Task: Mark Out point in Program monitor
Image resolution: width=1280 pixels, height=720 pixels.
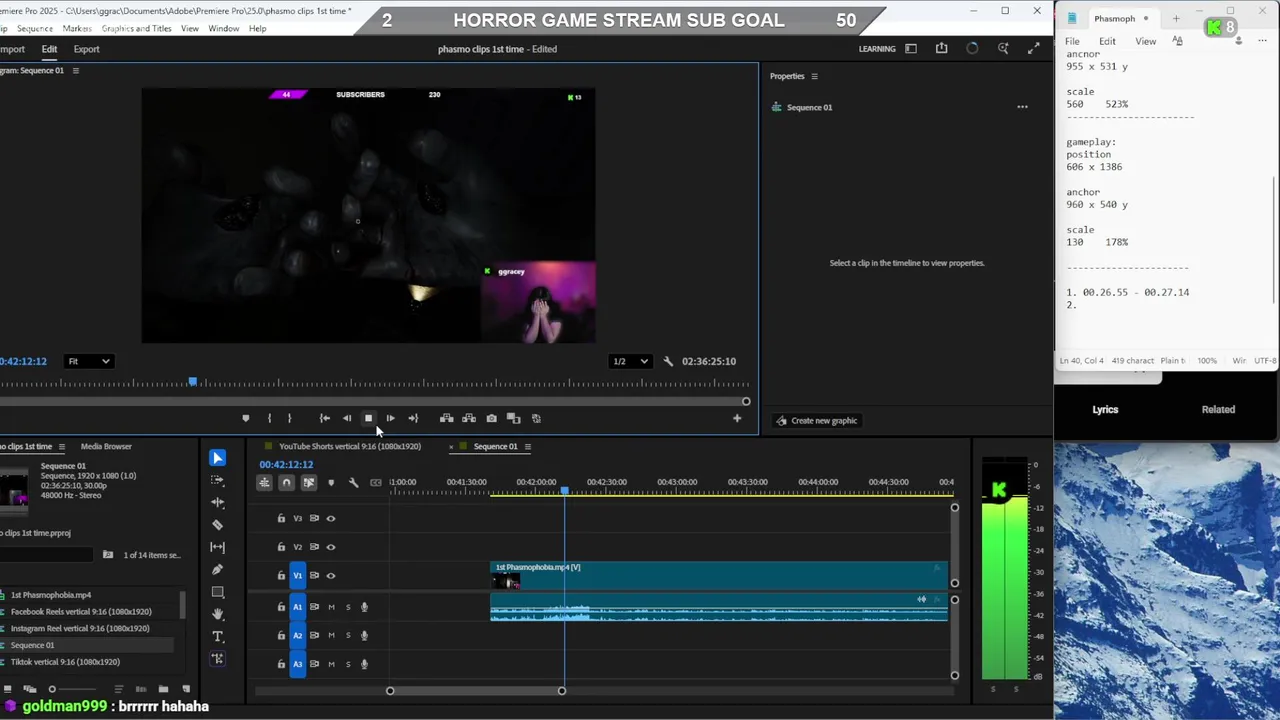Action: coord(289,418)
